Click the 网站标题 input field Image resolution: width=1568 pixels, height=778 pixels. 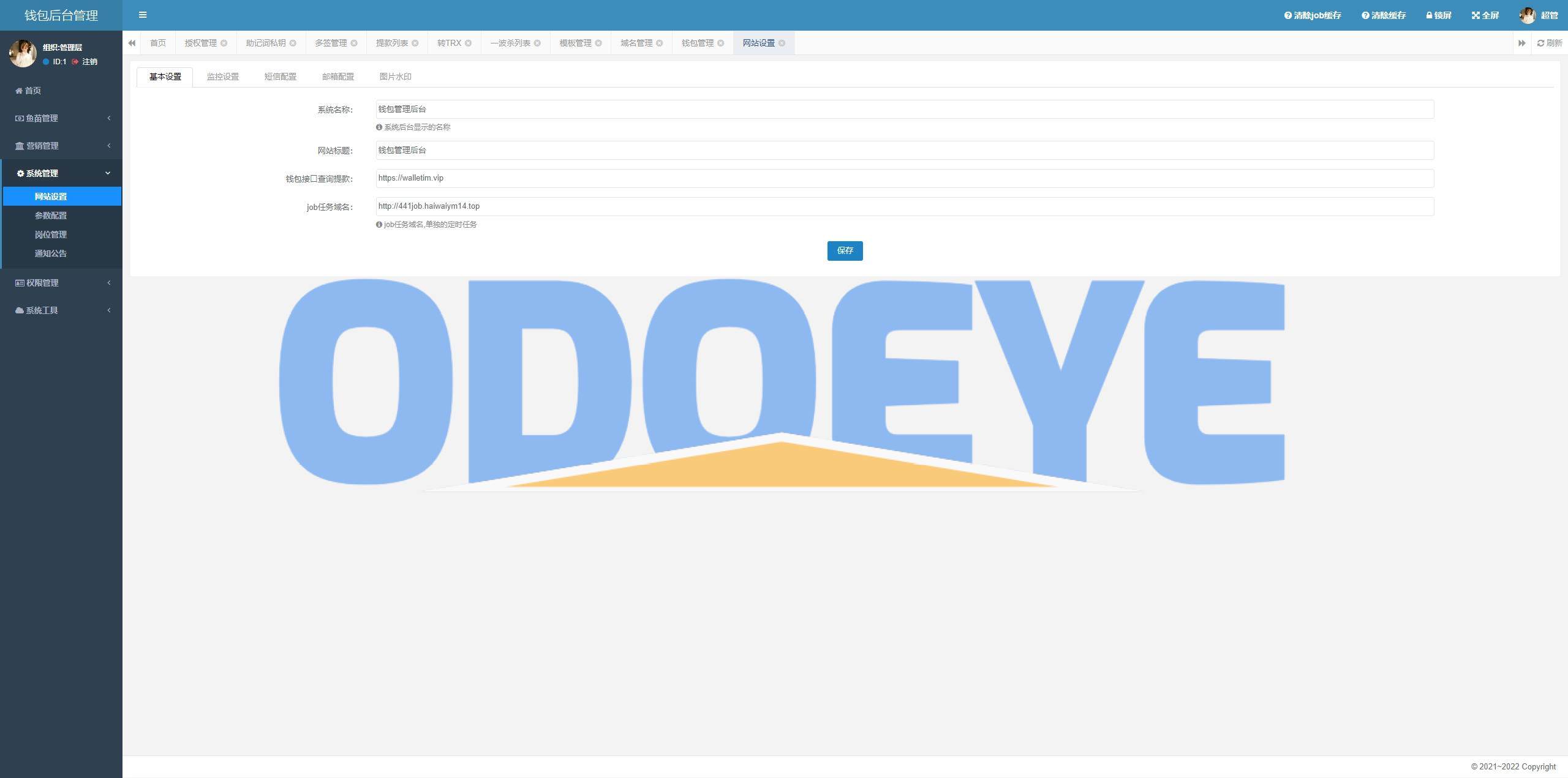905,151
